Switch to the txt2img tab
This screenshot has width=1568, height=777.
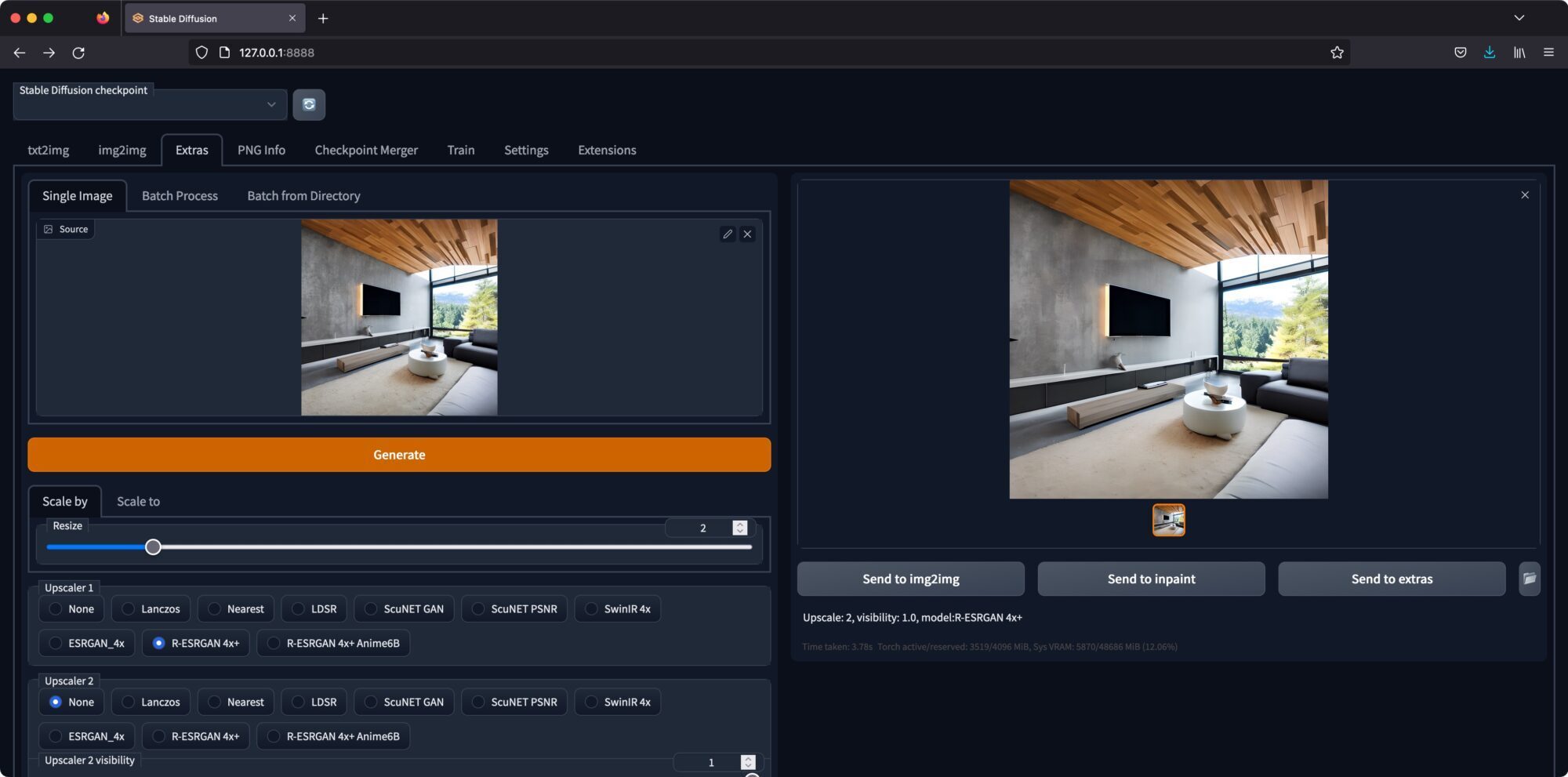pyautogui.click(x=48, y=150)
